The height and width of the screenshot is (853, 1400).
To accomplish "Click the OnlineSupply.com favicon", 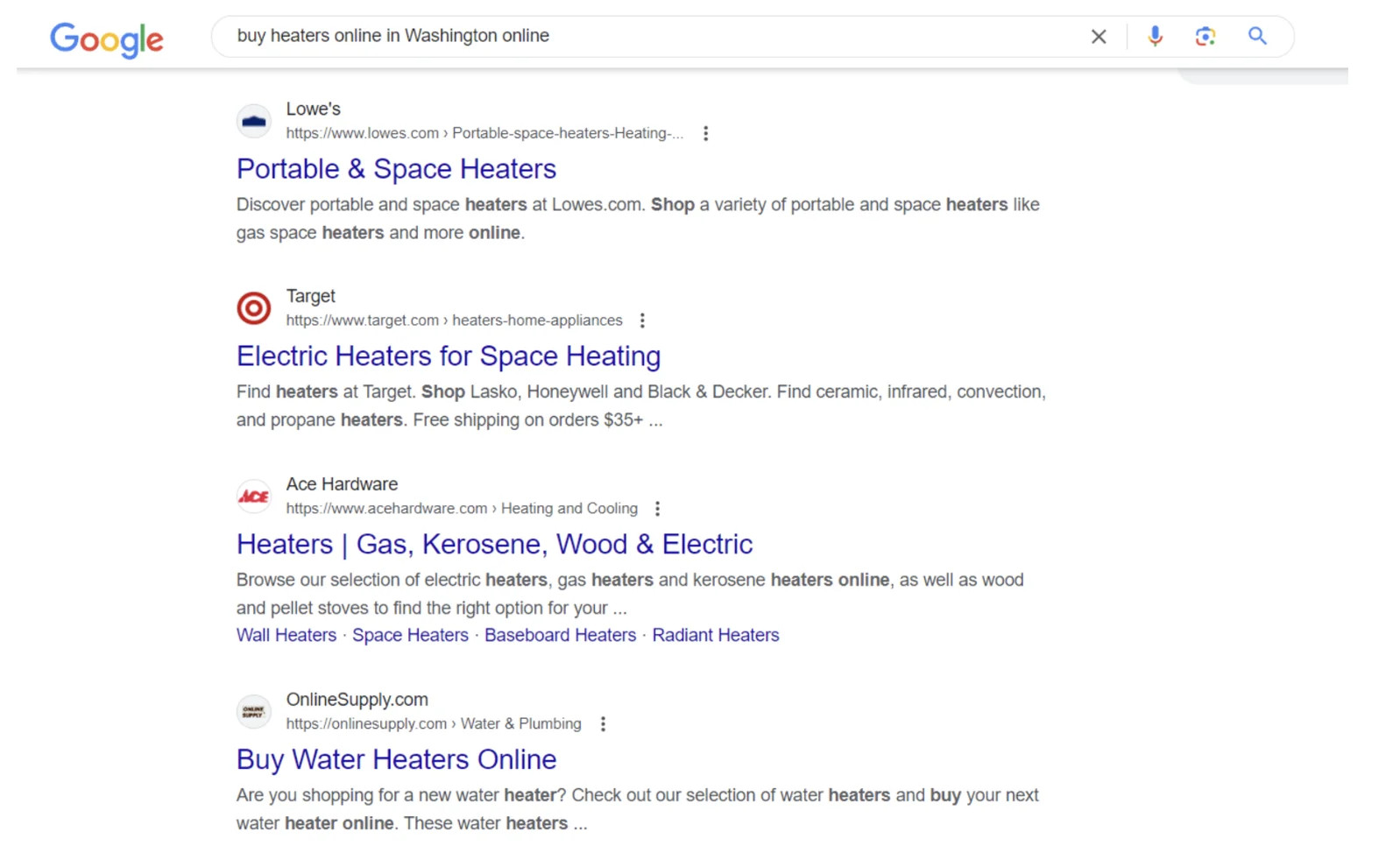I will point(254,712).
